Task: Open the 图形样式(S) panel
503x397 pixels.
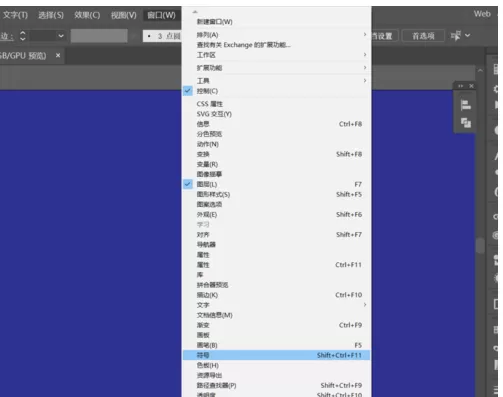Action: [x=277, y=194]
